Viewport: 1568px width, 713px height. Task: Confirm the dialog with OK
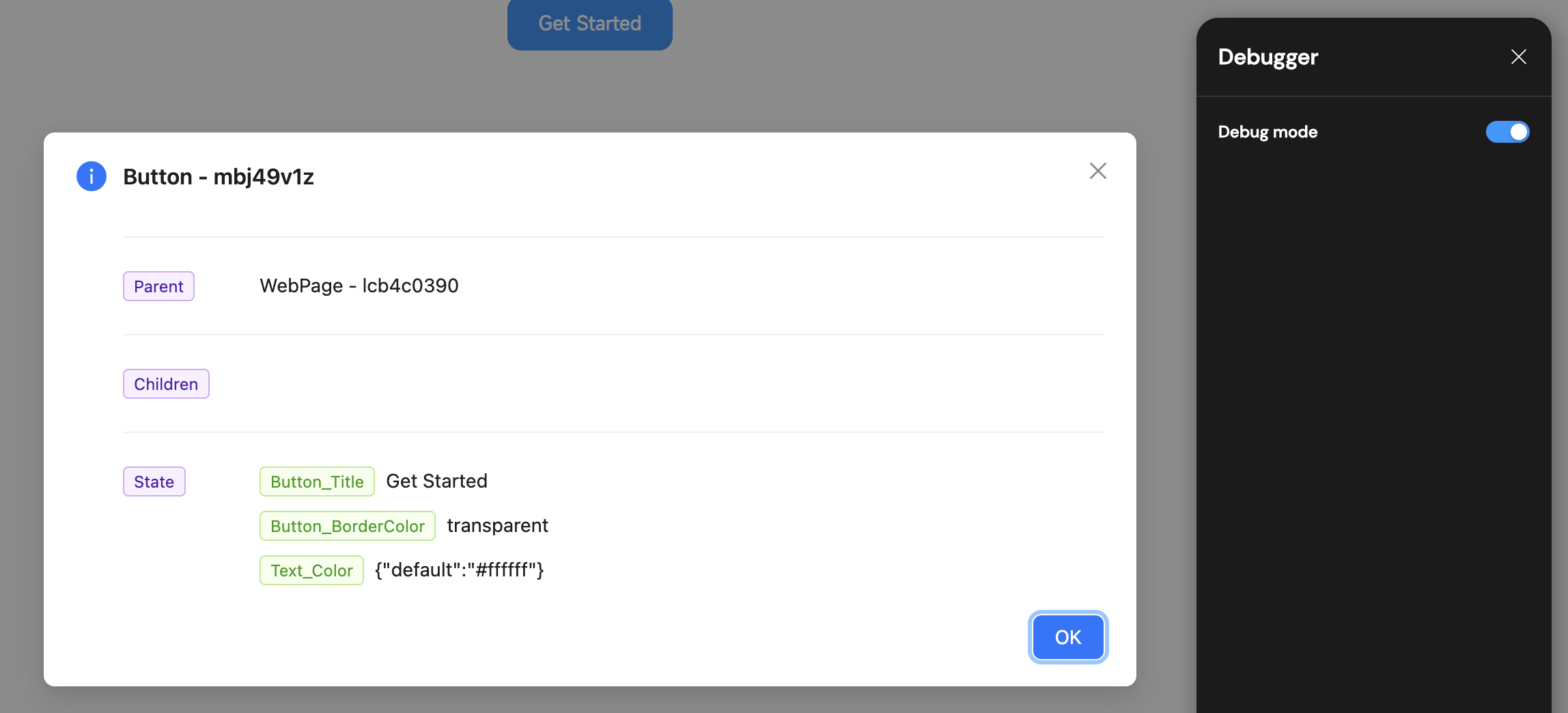click(x=1068, y=637)
